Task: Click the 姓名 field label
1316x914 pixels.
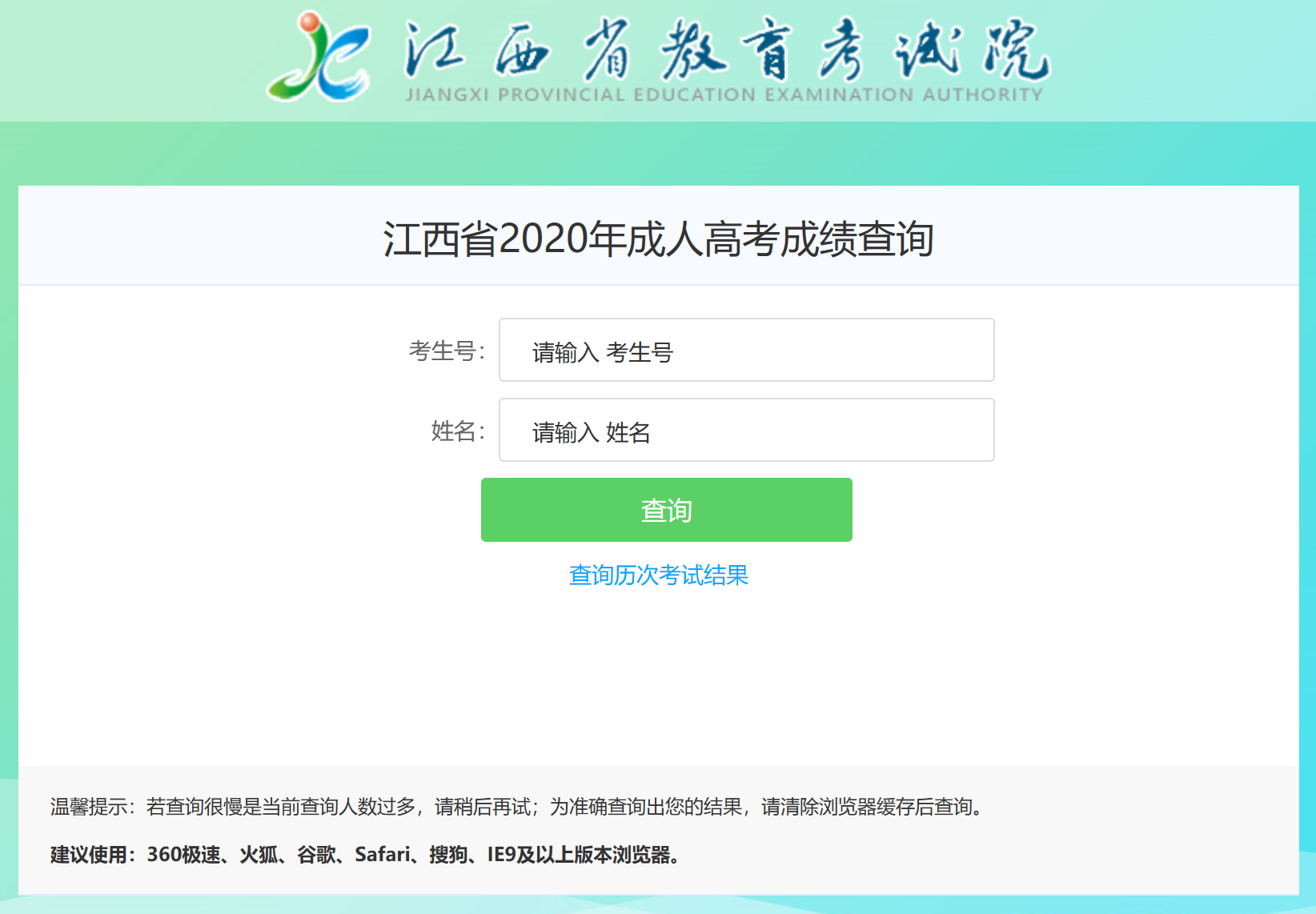Action: click(x=457, y=431)
